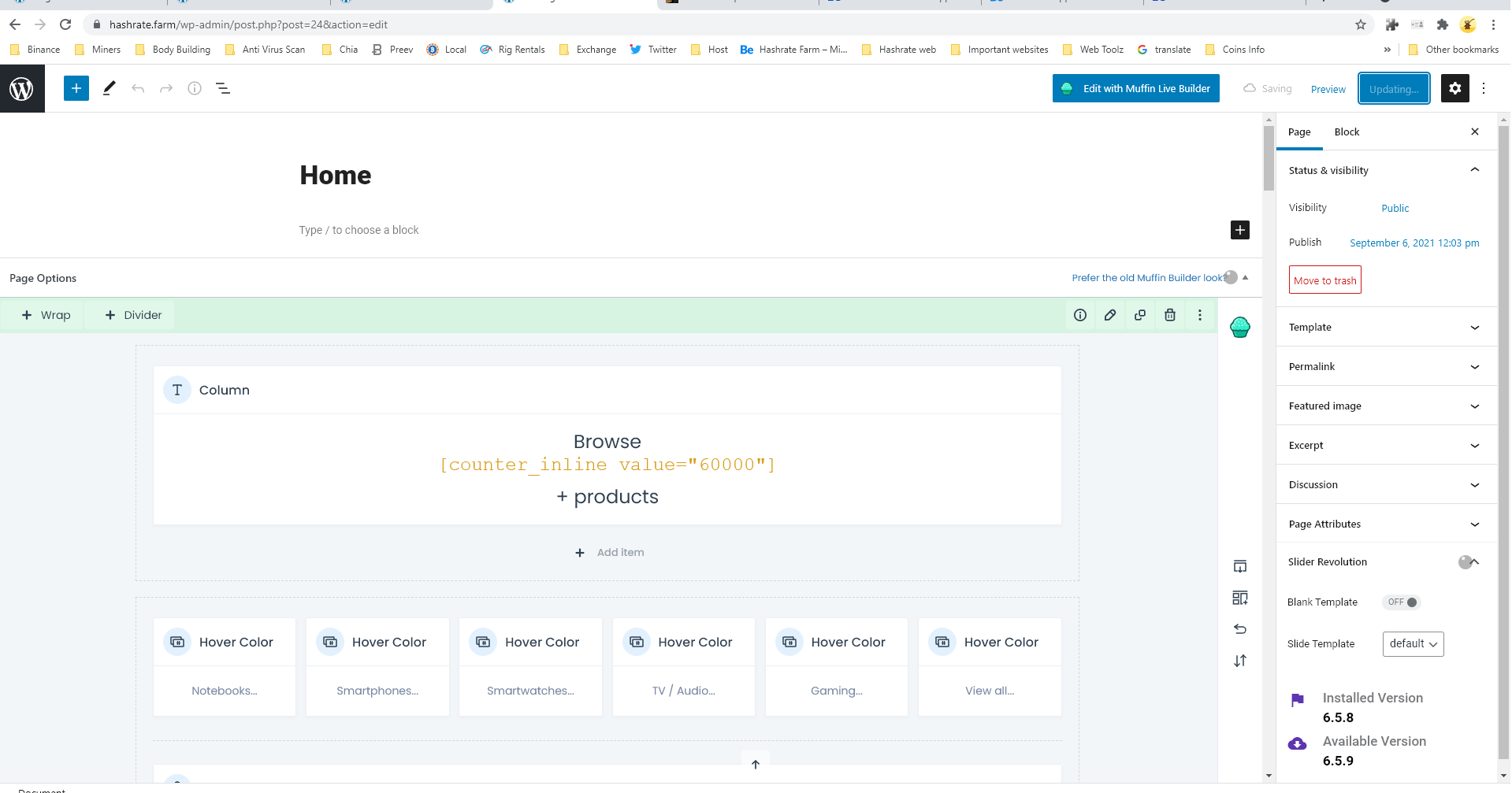Image resolution: width=1512 pixels, height=793 pixels.
Task: Click Edit with Muffin Live Builder
Action: pyautogui.click(x=1136, y=88)
